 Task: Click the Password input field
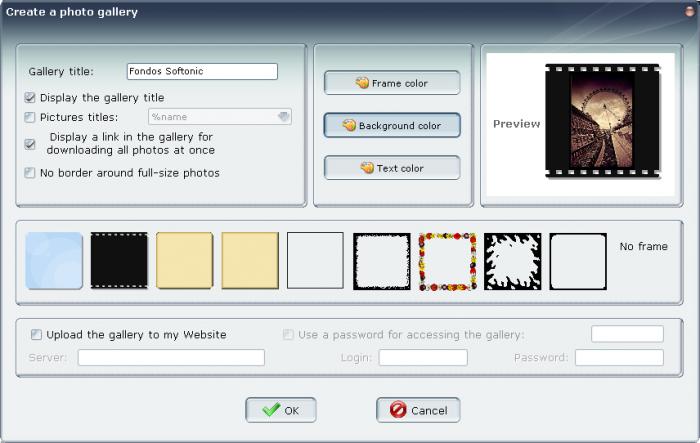click(619, 358)
